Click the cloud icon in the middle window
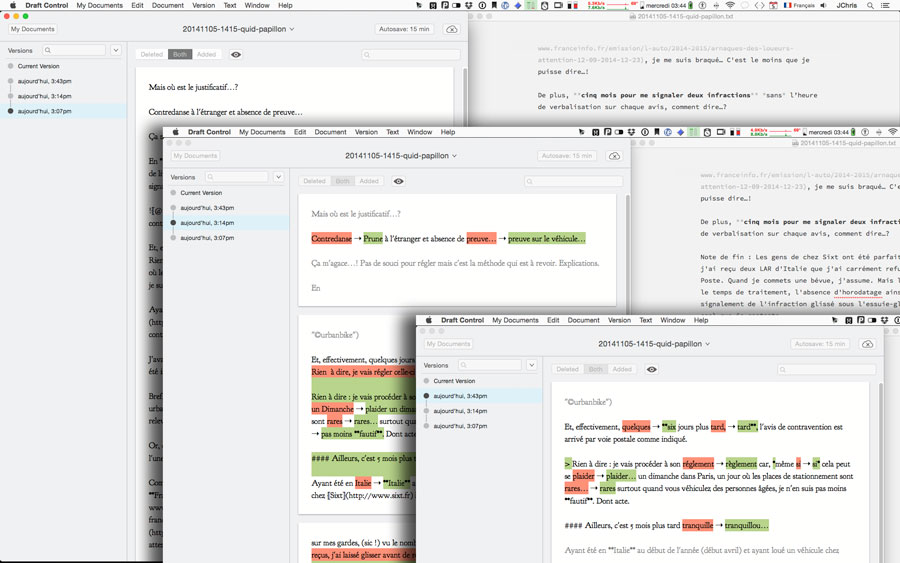This screenshot has height=563, width=900. [x=614, y=156]
